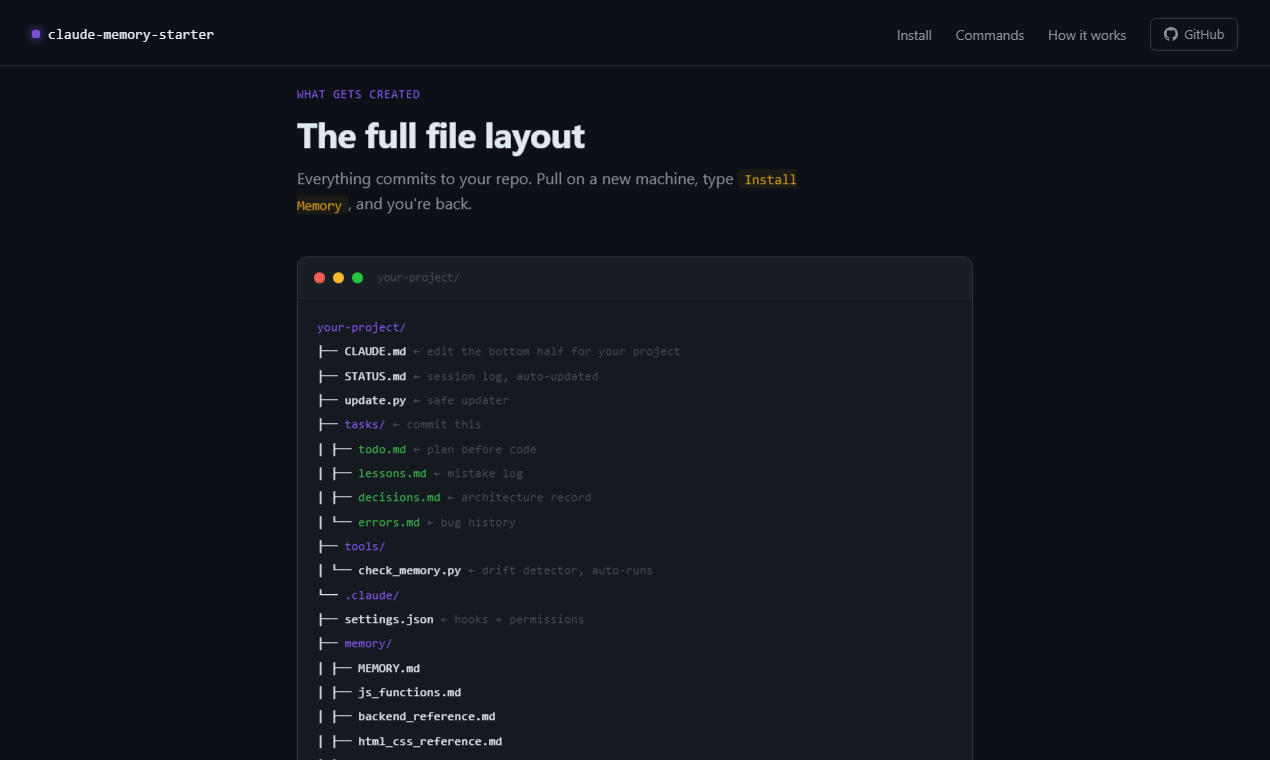Click 'edit the bottom half for your project' comment
The width and height of the screenshot is (1270, 760).
553,352
